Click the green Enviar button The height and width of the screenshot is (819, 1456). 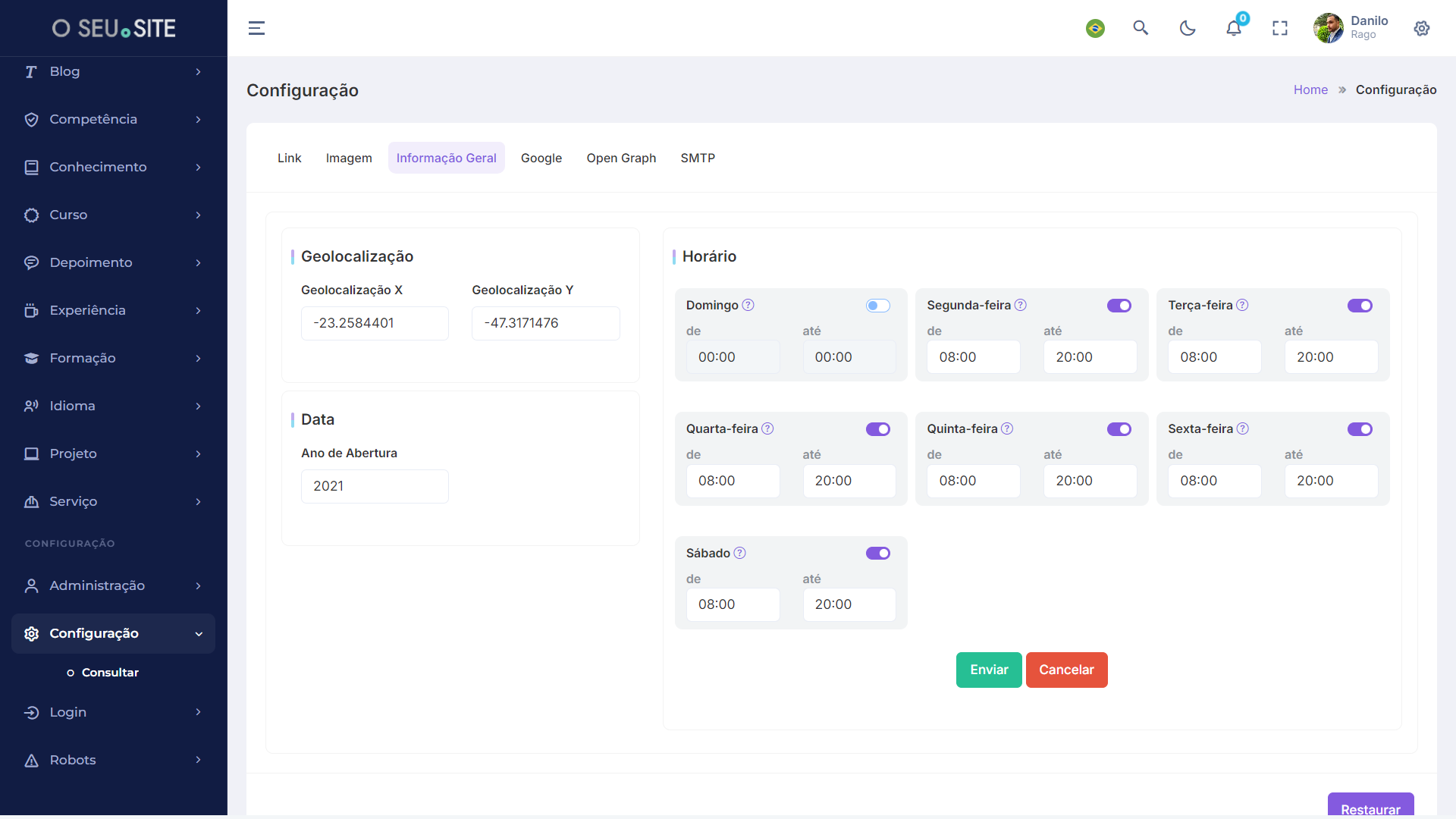click(x=989, y=670)
